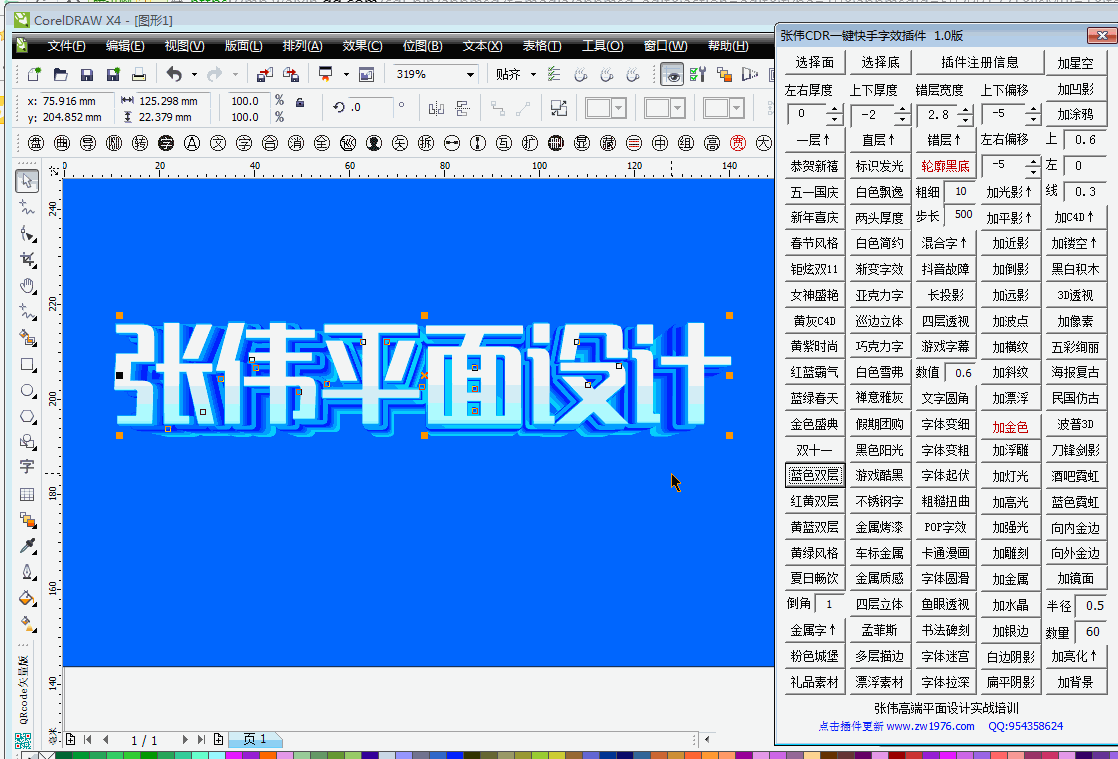Select the Outline Pen tool
Image resolution: width=1118 pixels, height=759 pixels.
pyautogui.click(x=27, y=572)
